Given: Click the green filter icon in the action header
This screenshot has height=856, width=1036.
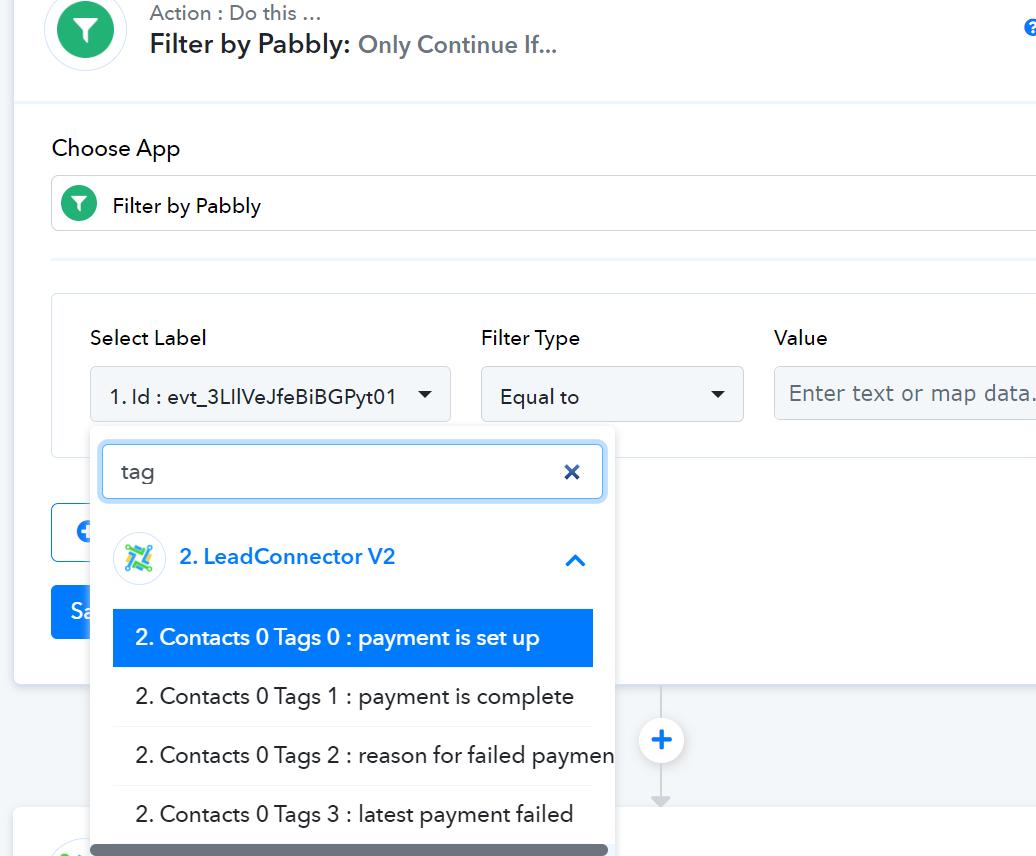Looking at the screenshot, I should 85,30.
